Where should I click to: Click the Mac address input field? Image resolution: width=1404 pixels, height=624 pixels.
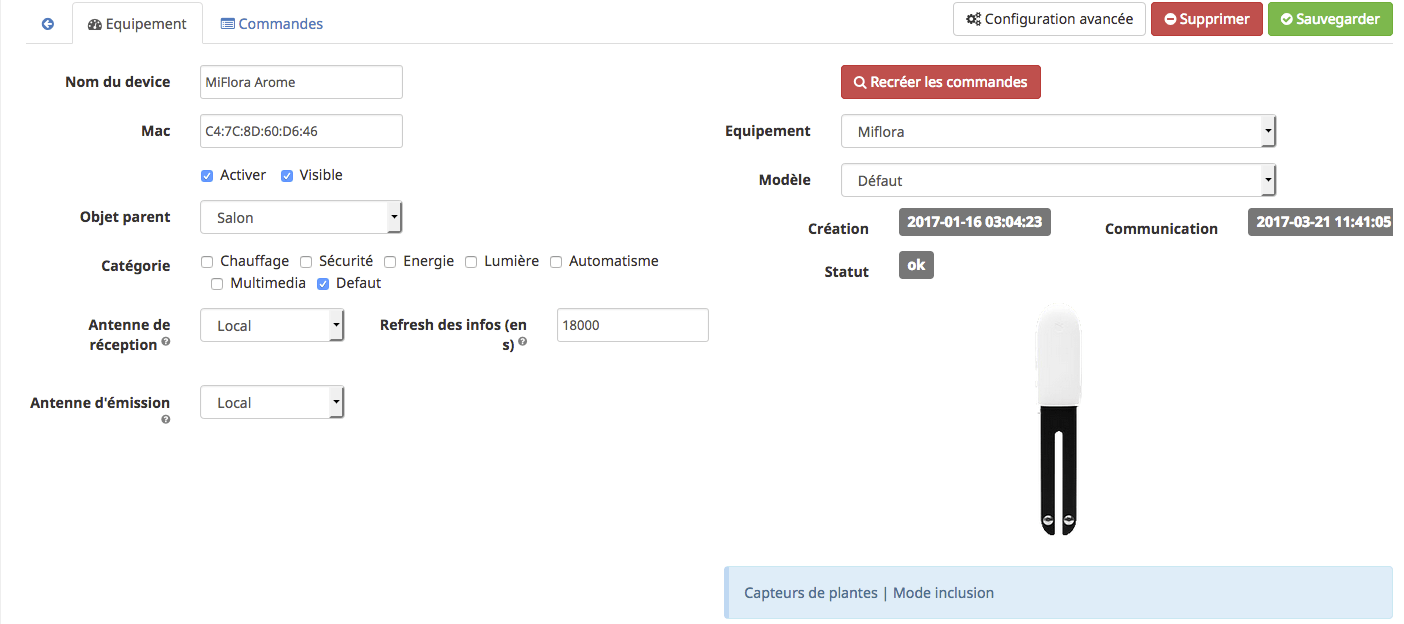pyautogui.click(x=301, y=131)
